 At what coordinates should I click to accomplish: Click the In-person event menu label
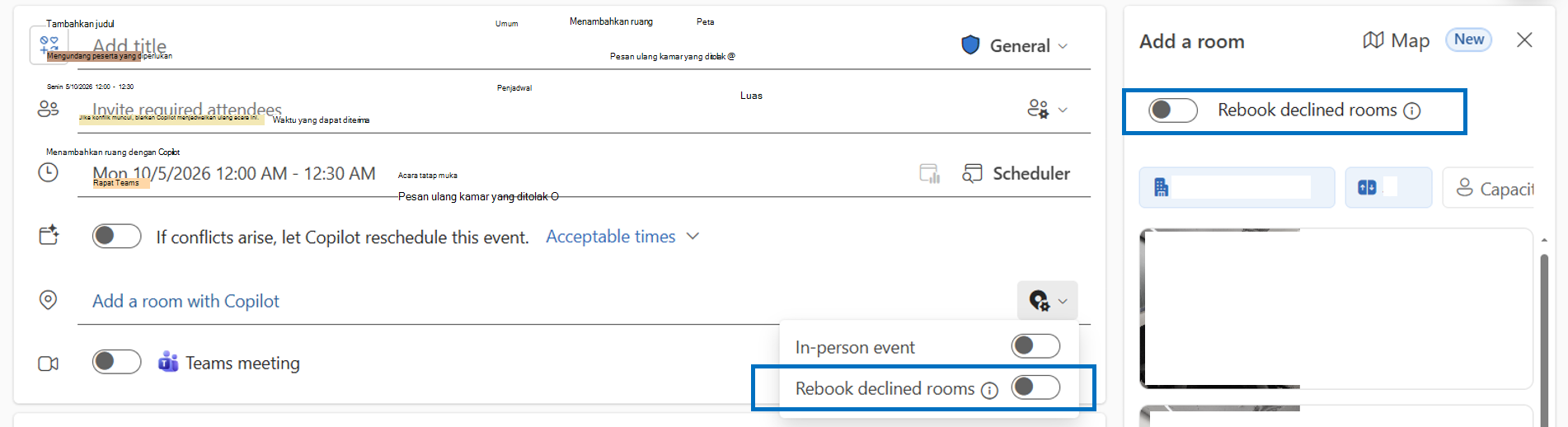click(x=855, y=348)
